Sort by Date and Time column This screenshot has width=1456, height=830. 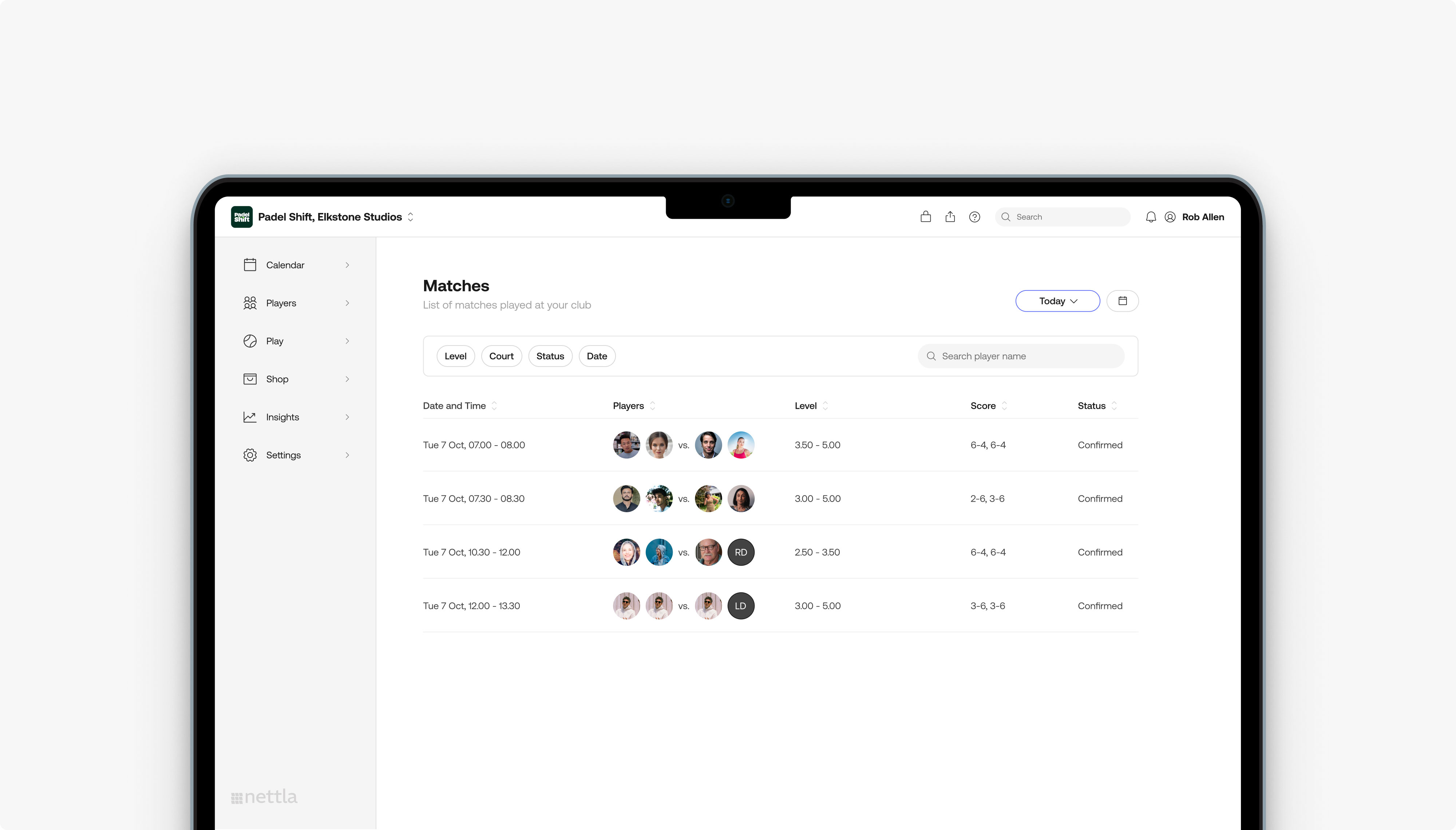click(x=494, y=406)
